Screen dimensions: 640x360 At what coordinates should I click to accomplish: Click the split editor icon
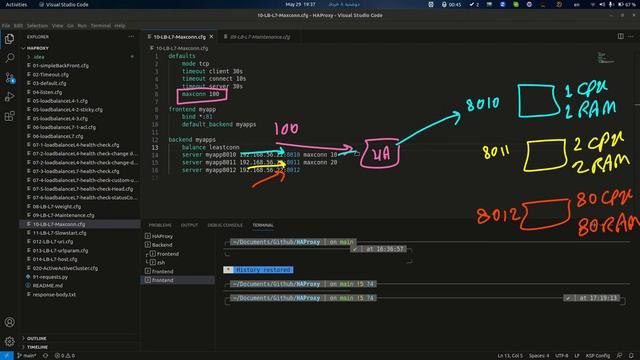[620, 36]
